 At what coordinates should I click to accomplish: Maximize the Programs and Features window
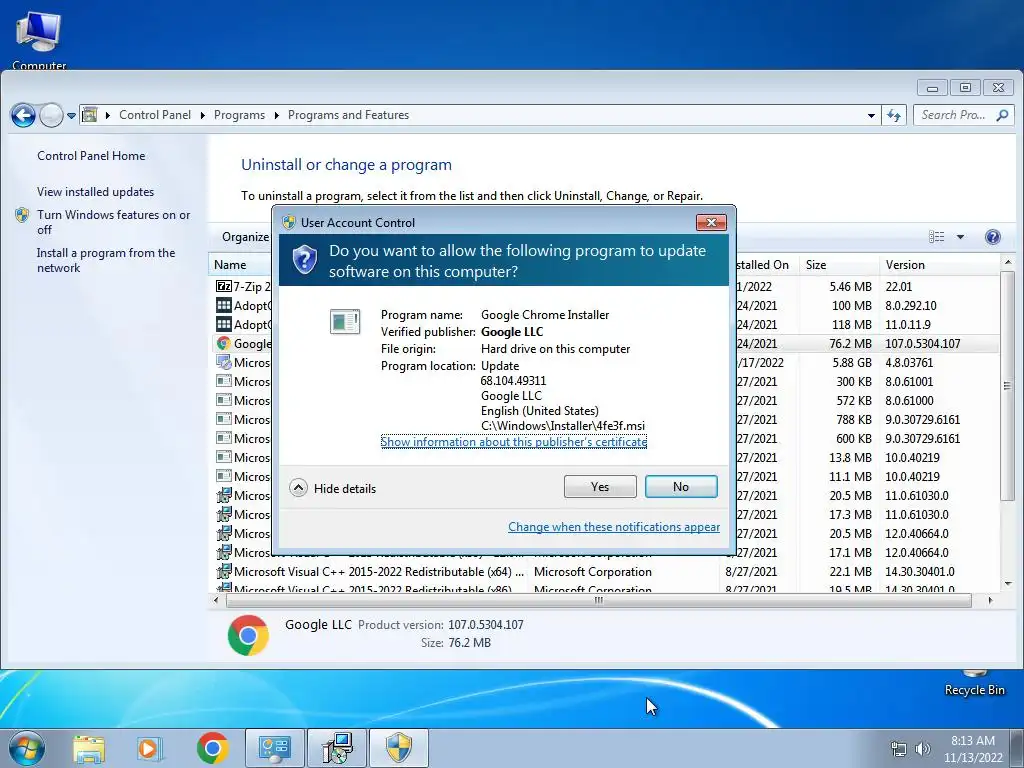965,88
